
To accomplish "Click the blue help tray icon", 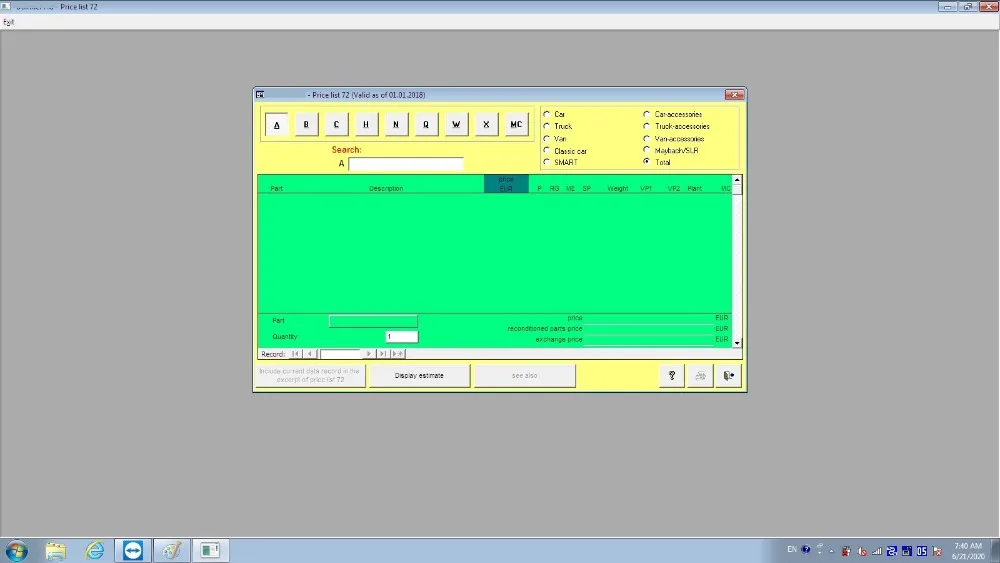I will 806,549.
